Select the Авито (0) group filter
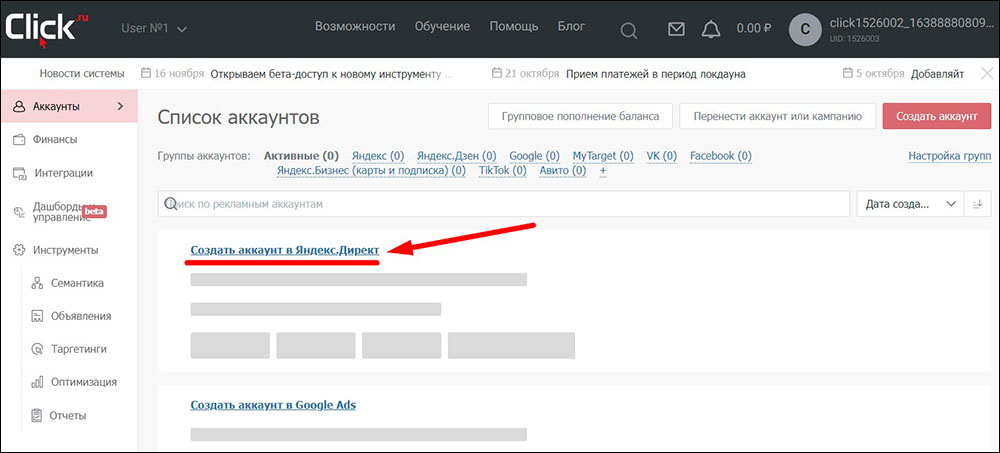Image resolution: width=1000 pixels, height=453 pixels. [562, 171]
